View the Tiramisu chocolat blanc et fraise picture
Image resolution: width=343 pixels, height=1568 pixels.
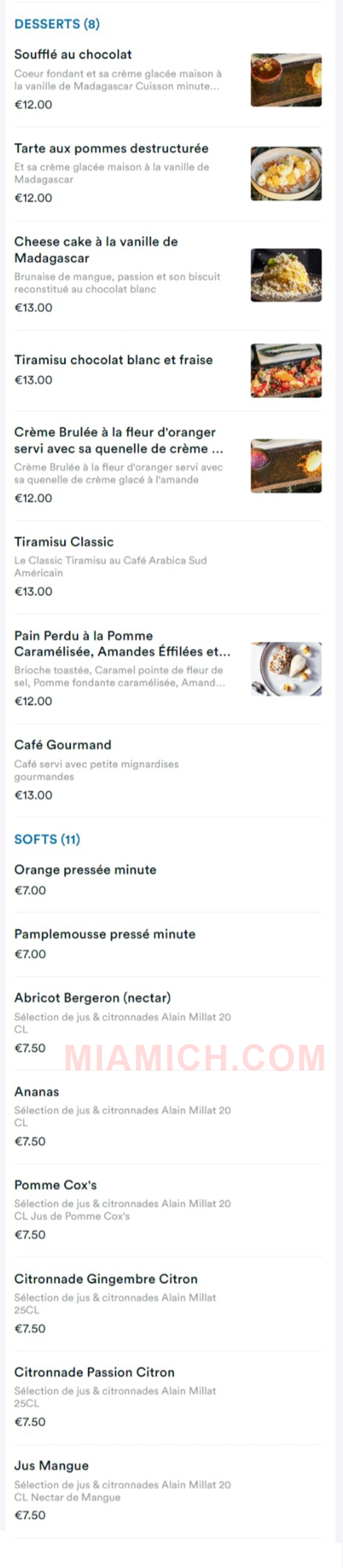click(285, 370)
